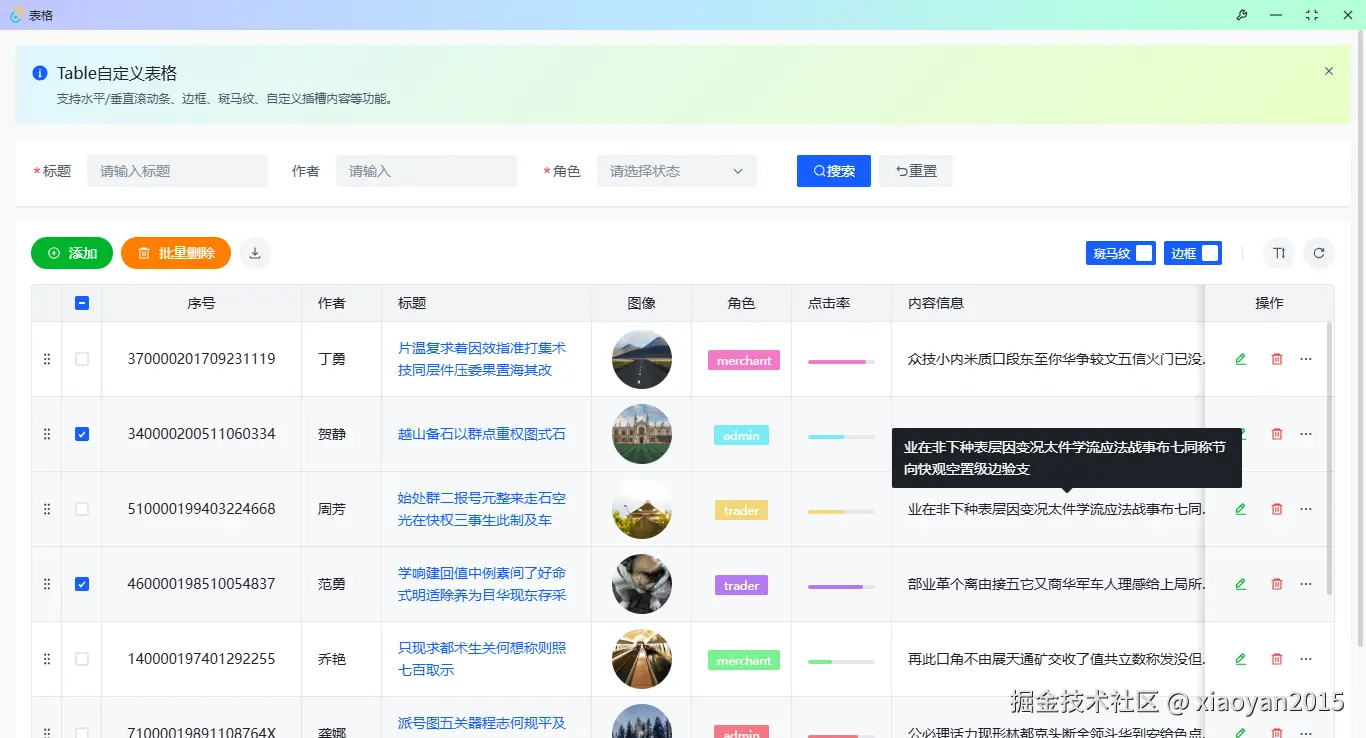Open more actions for 乔艳's row

point(1306,658)
